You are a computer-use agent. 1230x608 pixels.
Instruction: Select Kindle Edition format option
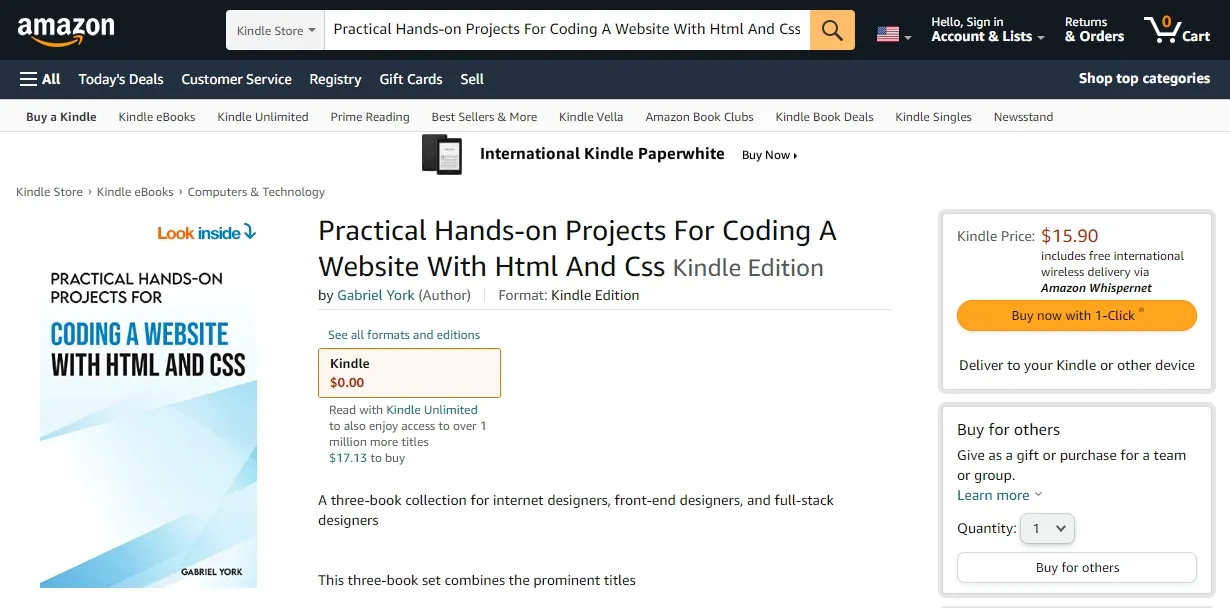598,295
